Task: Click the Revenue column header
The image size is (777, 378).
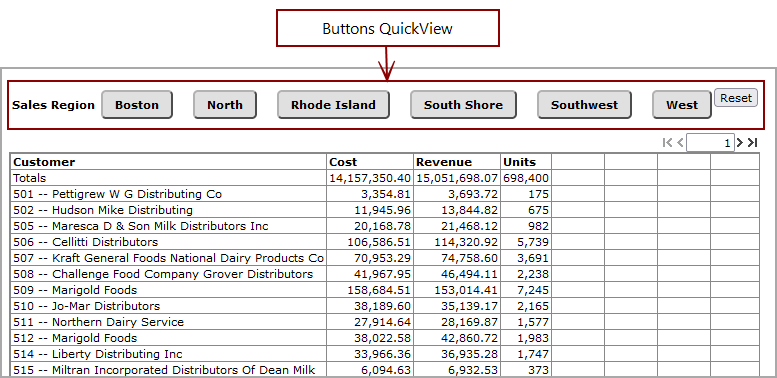Action: (x=457, y=162)
